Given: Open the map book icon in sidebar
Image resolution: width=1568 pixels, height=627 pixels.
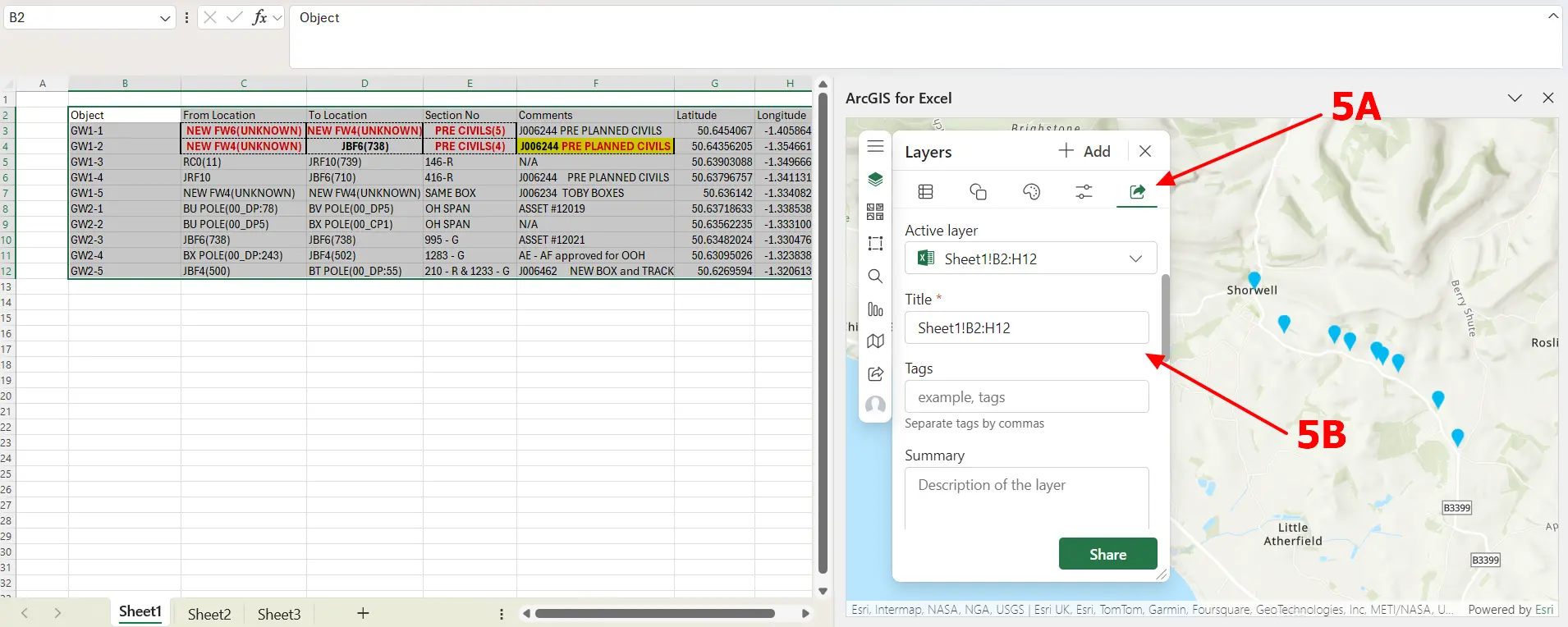Looking at the screenshot, I should point(875,341).
